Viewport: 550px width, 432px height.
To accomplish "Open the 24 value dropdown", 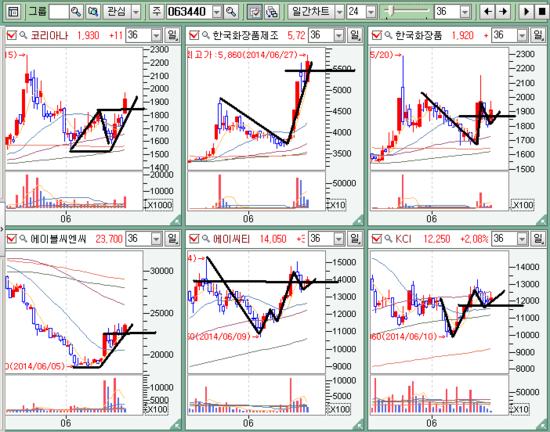I will [x=371, y=12].
